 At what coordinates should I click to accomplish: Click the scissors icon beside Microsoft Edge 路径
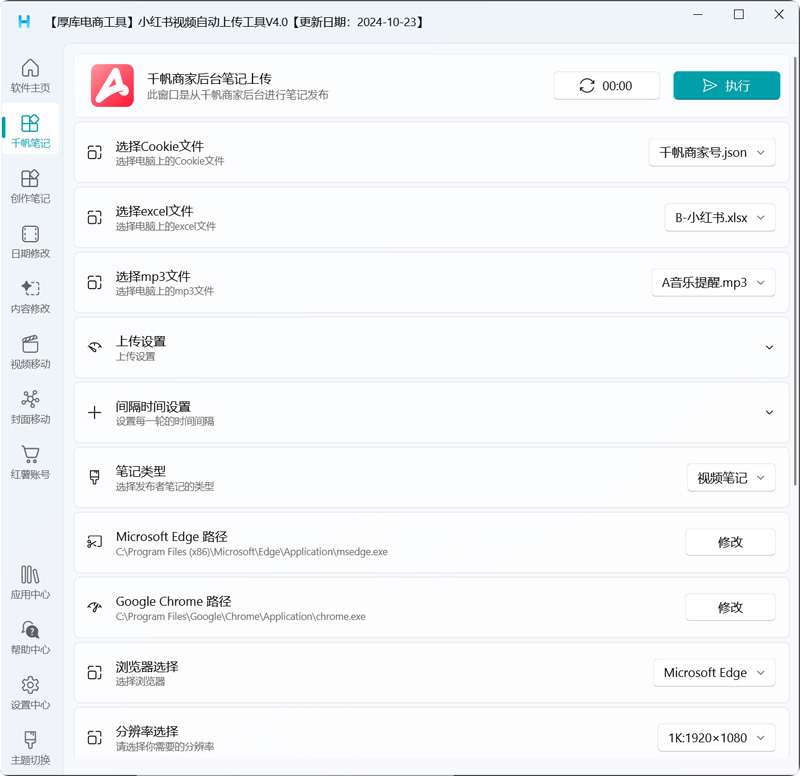pyautogui.click(x=94, y=542)
